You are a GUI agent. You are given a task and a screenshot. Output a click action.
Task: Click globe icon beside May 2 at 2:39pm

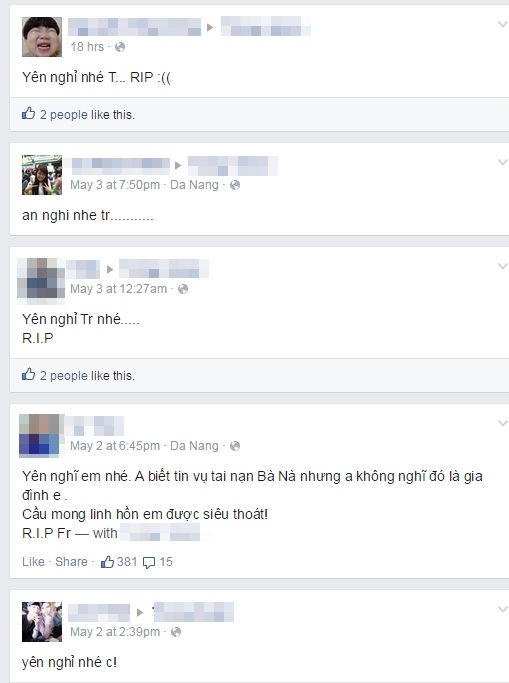pyautogui.click(x=176, y=632)
